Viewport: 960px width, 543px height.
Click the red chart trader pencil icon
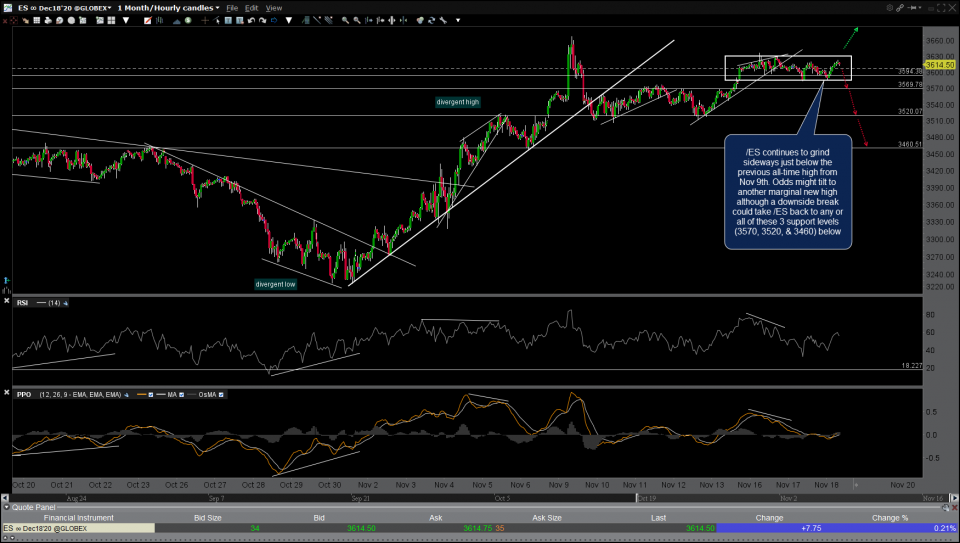tap(148, 20)
